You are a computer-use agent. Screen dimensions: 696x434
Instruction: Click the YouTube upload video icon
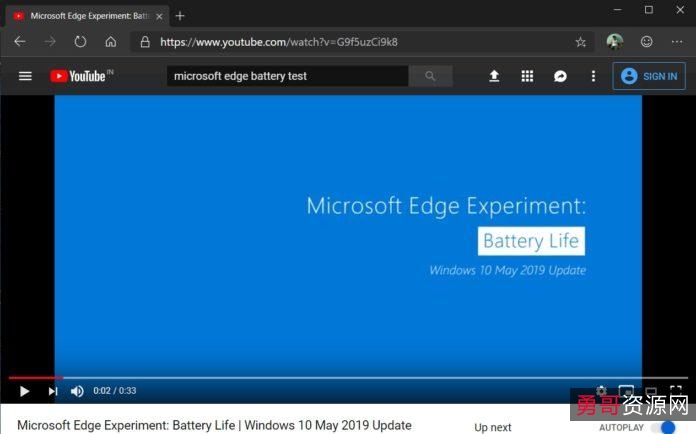(x=494, y=76)
